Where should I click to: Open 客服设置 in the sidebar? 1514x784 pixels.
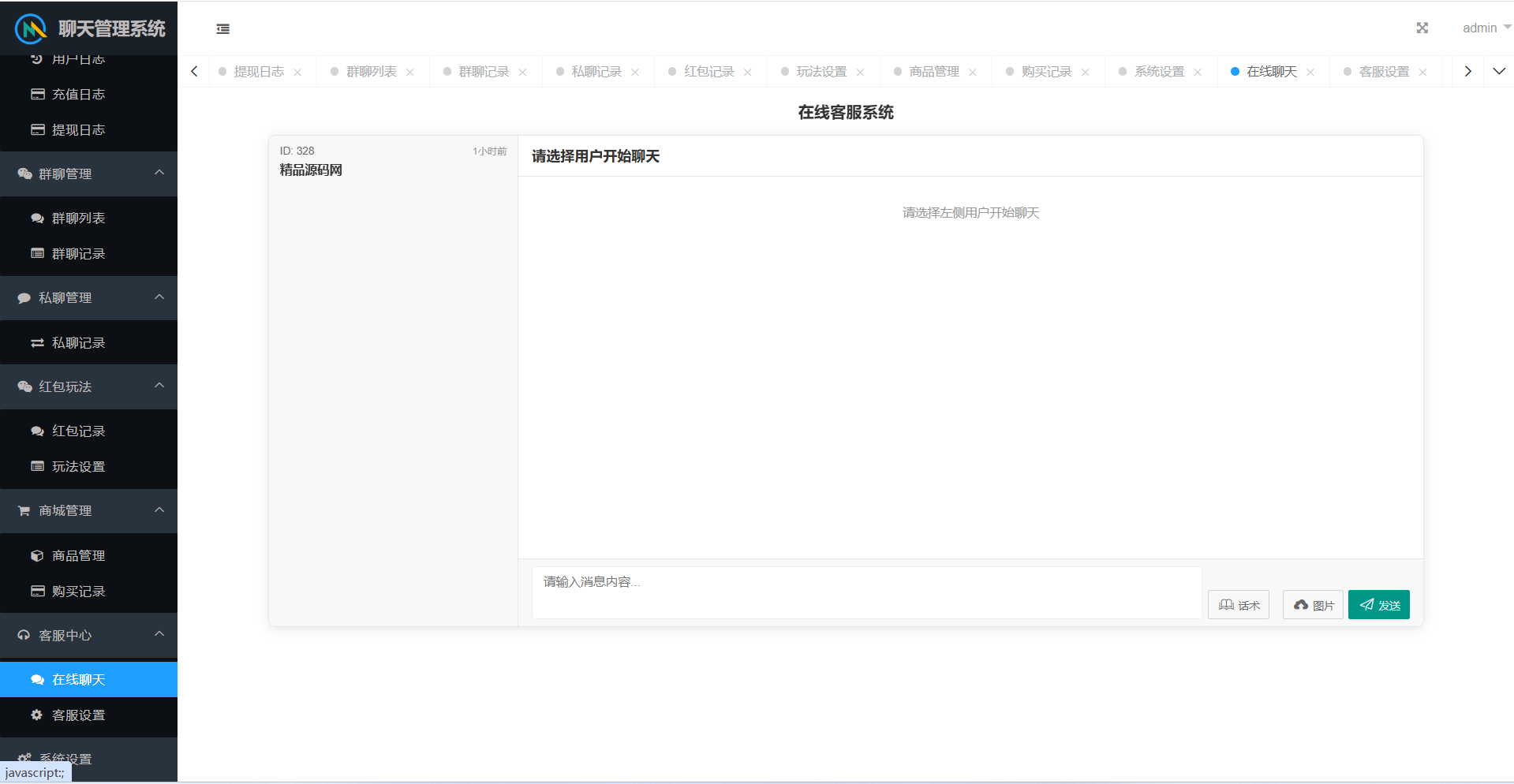(78, 715)
